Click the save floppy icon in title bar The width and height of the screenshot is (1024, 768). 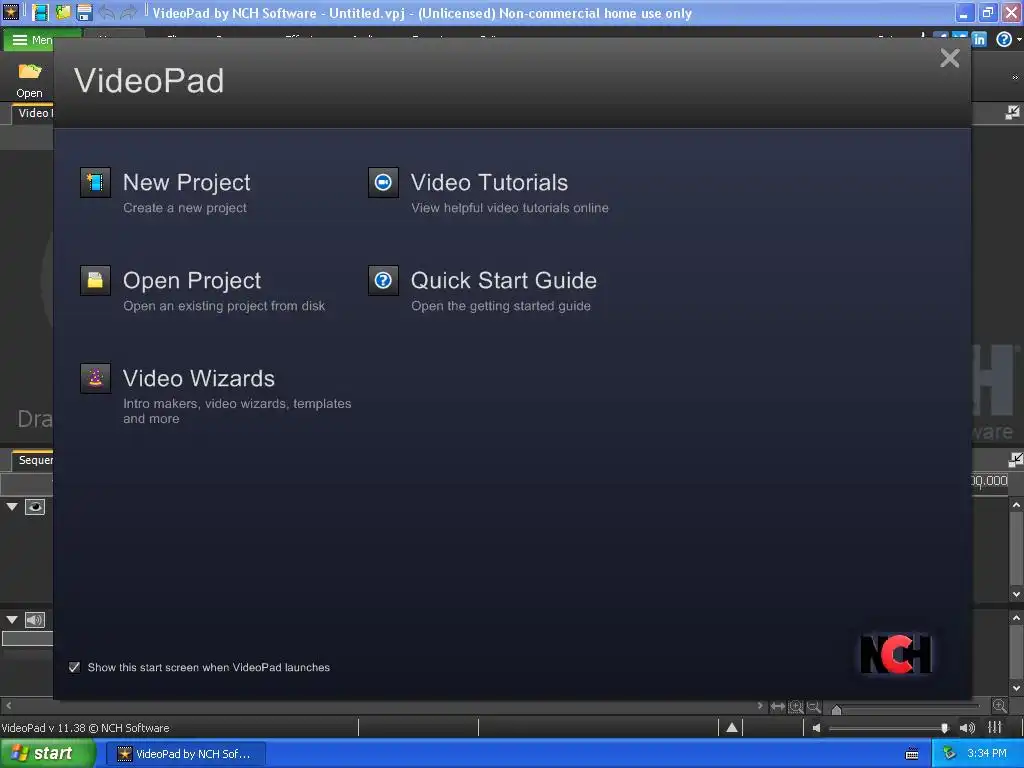[84, 12]
